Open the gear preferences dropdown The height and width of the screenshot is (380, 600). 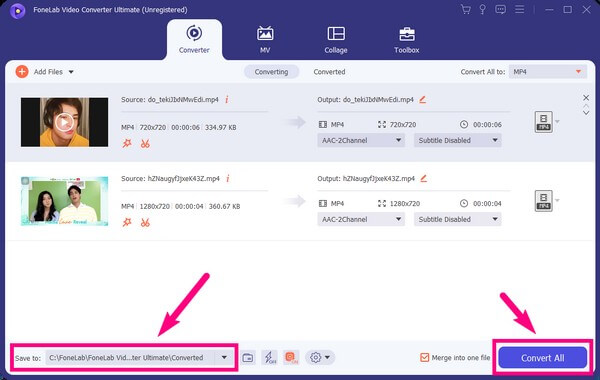point(320,358)
